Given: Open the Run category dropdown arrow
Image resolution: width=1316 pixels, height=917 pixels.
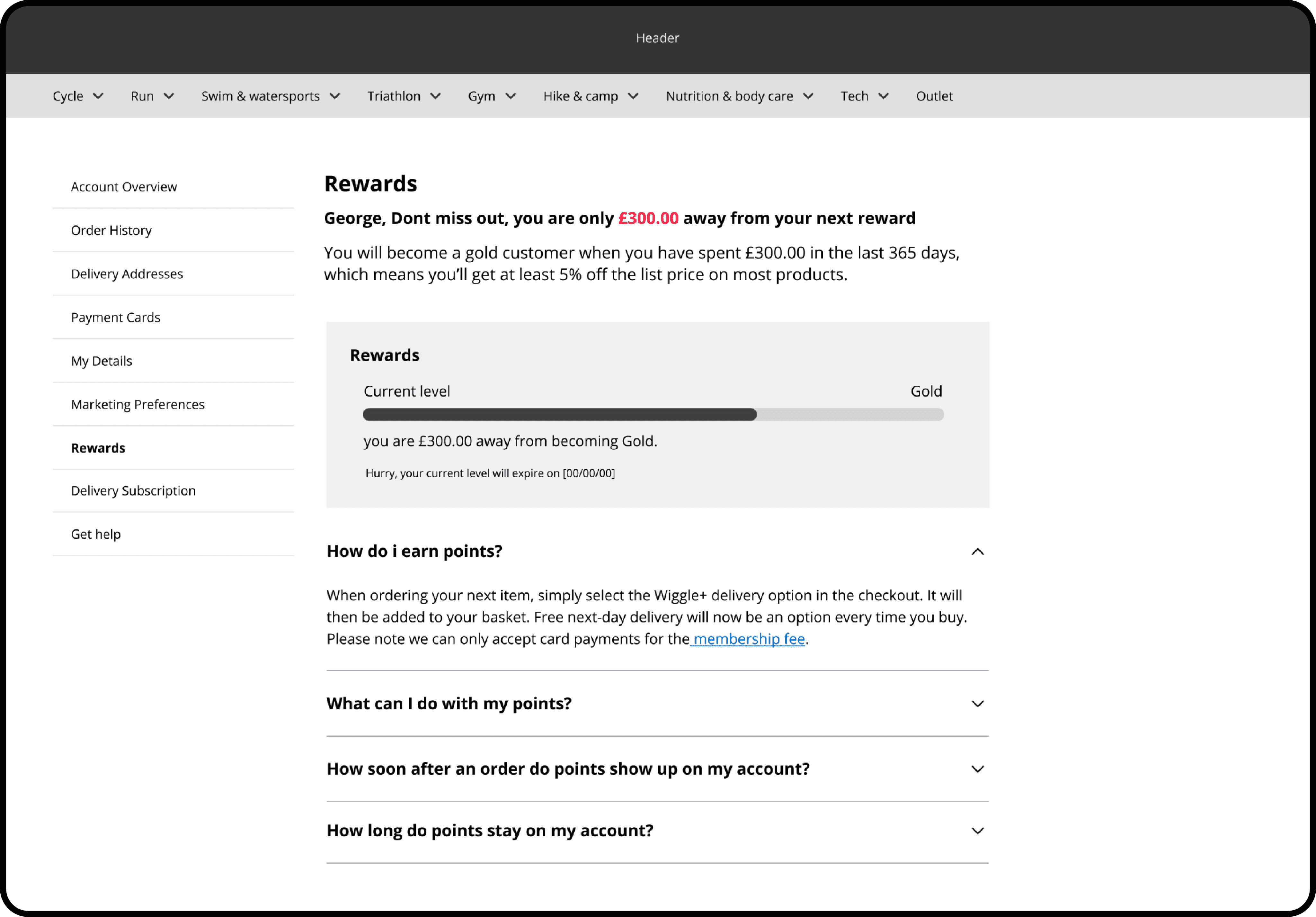Looking at the screenshot, I should click(168, 96).
